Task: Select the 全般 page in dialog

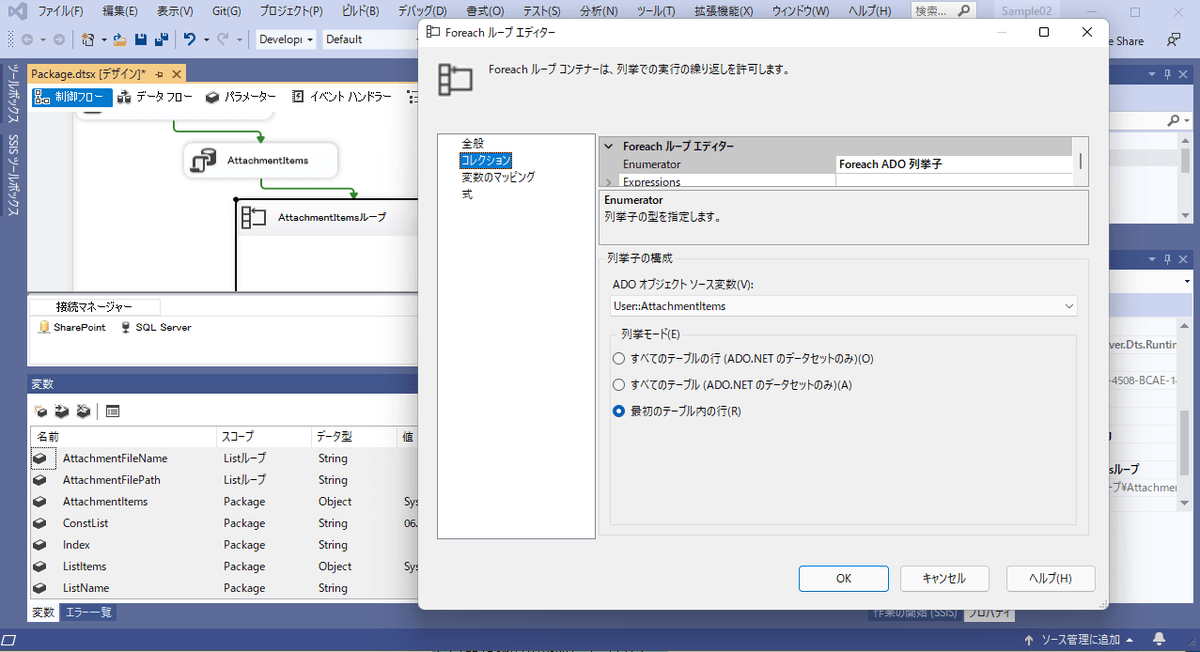Action: click(472, 143)
